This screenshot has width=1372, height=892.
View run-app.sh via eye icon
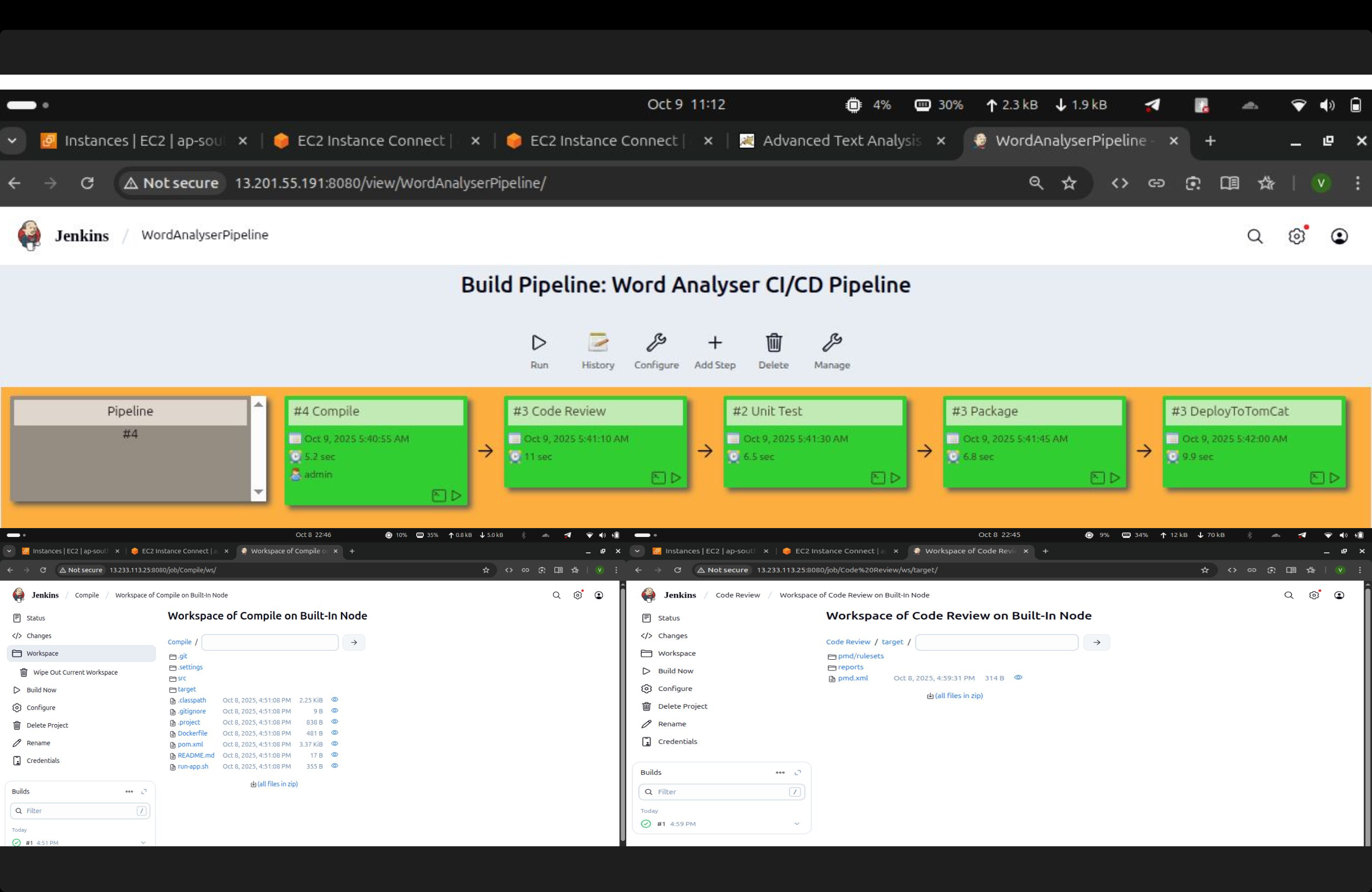click(x=334, y=766)
